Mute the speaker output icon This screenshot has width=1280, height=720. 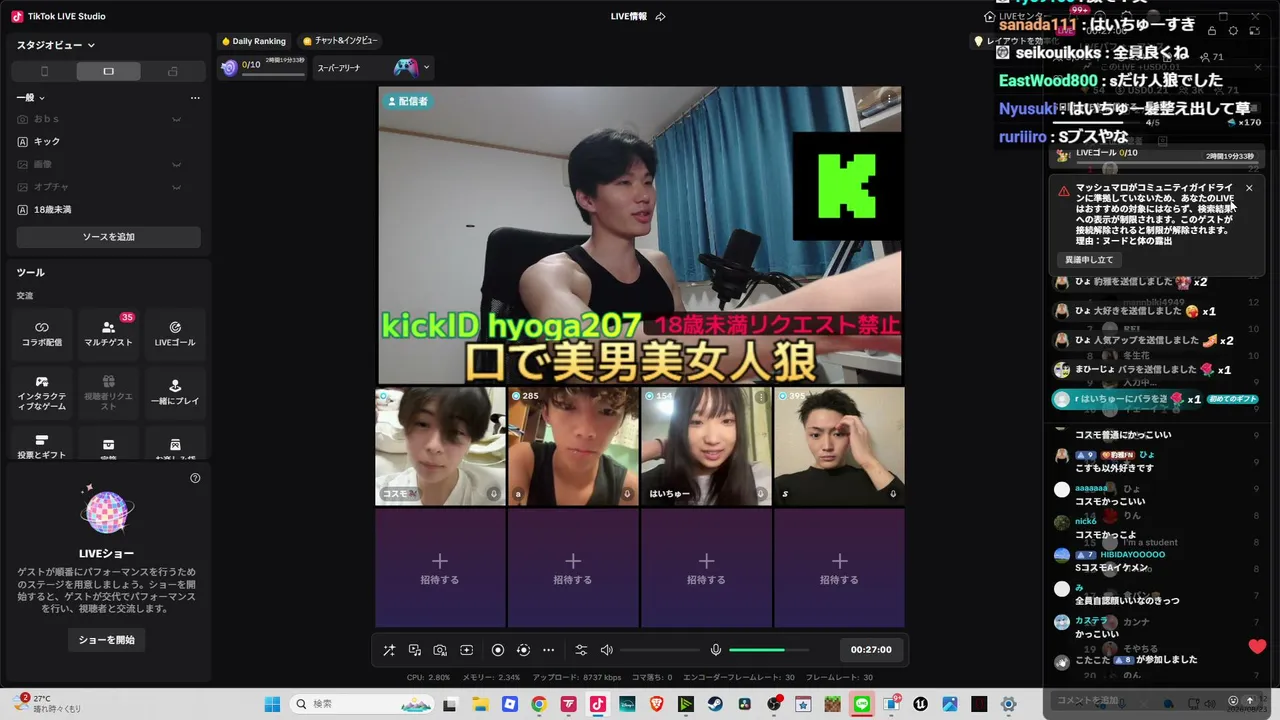606,650
